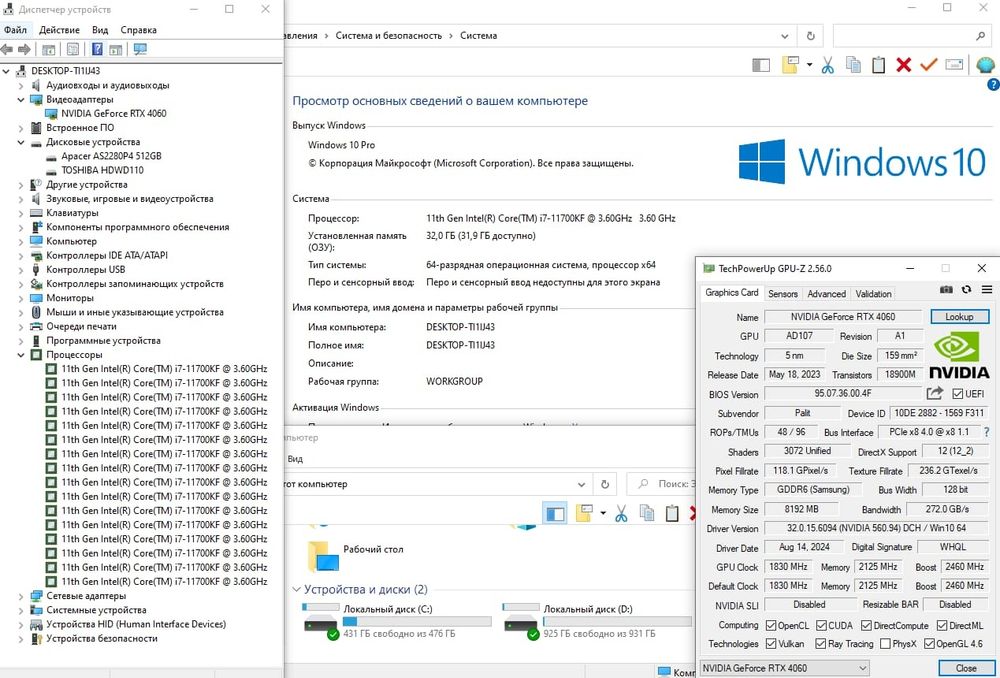Viewport: 1000px width, 678px height.
Task: Click the Paste clipboard icon in System window toolbar
Action: click(879, 64)
